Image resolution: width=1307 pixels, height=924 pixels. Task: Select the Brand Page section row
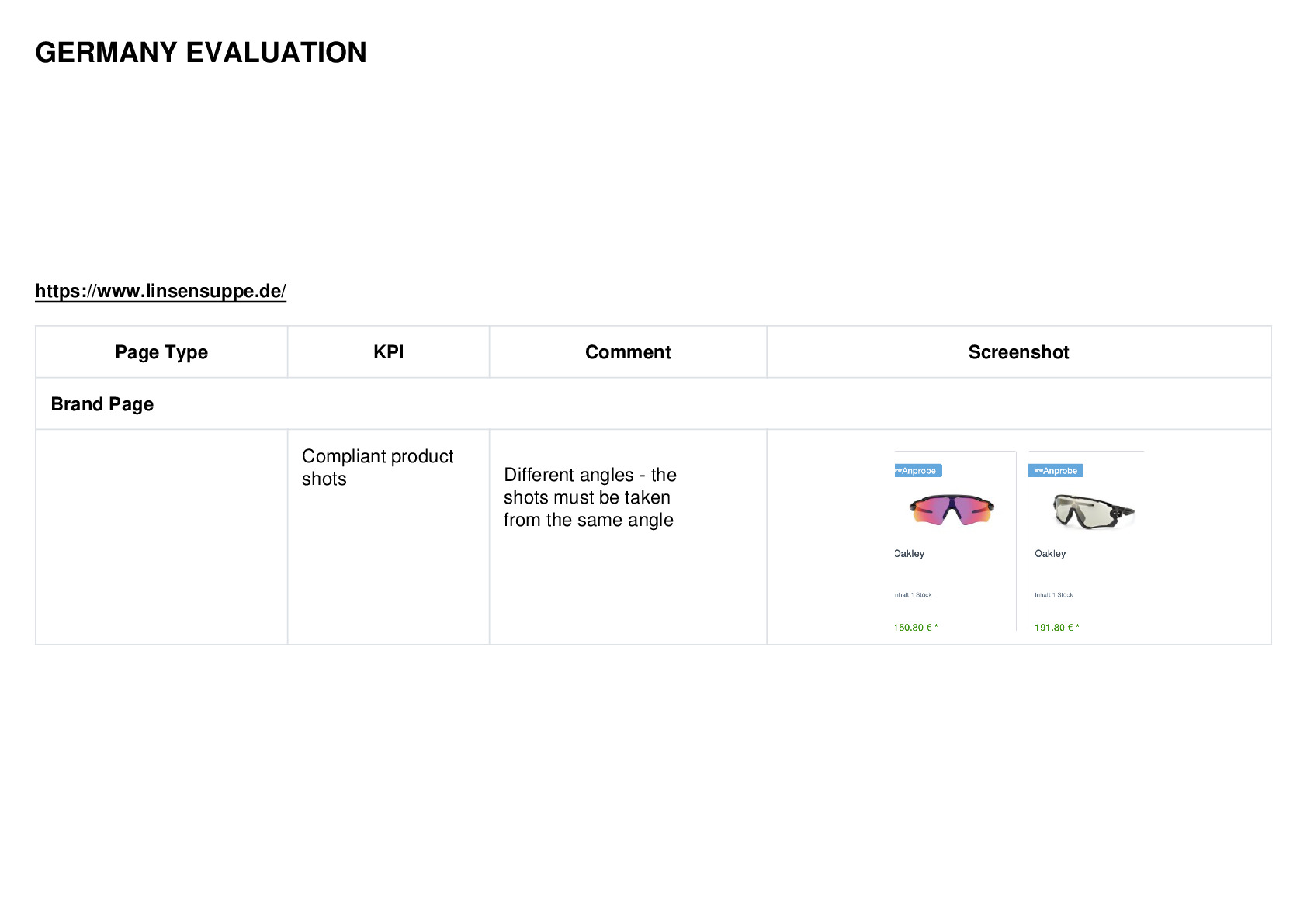pos(653,404)
